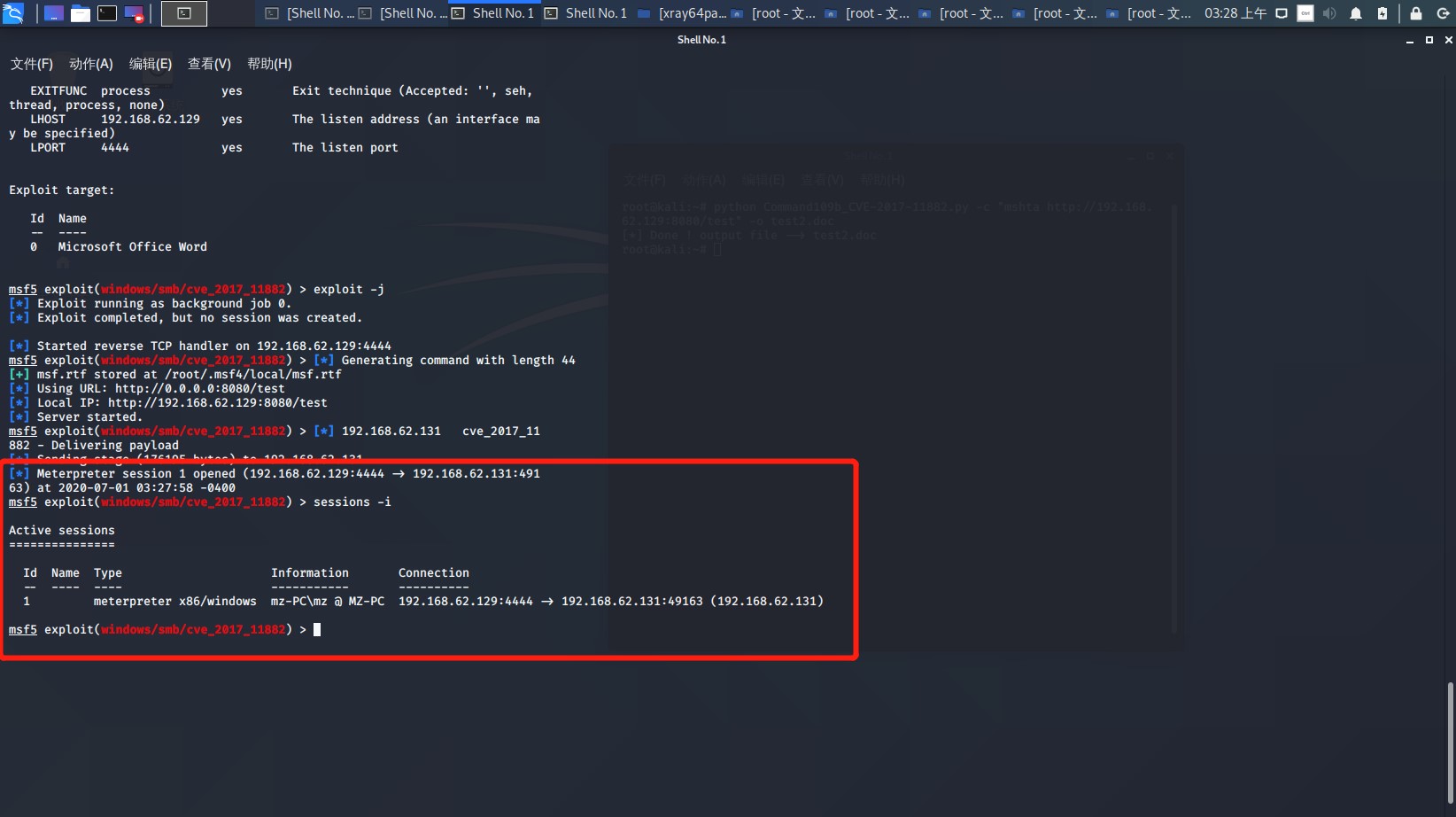The width and height of the screenshot is (1456, 817).
Task: Open the notifications bell icon
Action: [x=1356, y=13]
